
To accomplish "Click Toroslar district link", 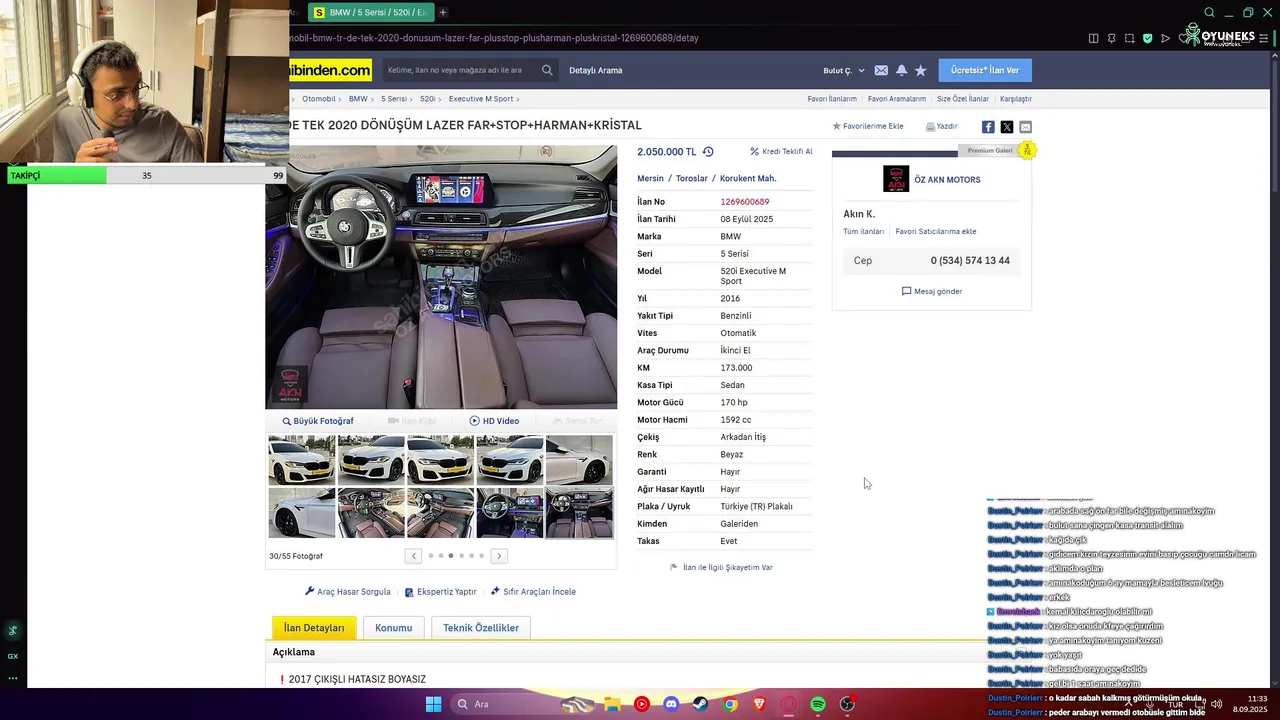I will [x=692, y=179].
